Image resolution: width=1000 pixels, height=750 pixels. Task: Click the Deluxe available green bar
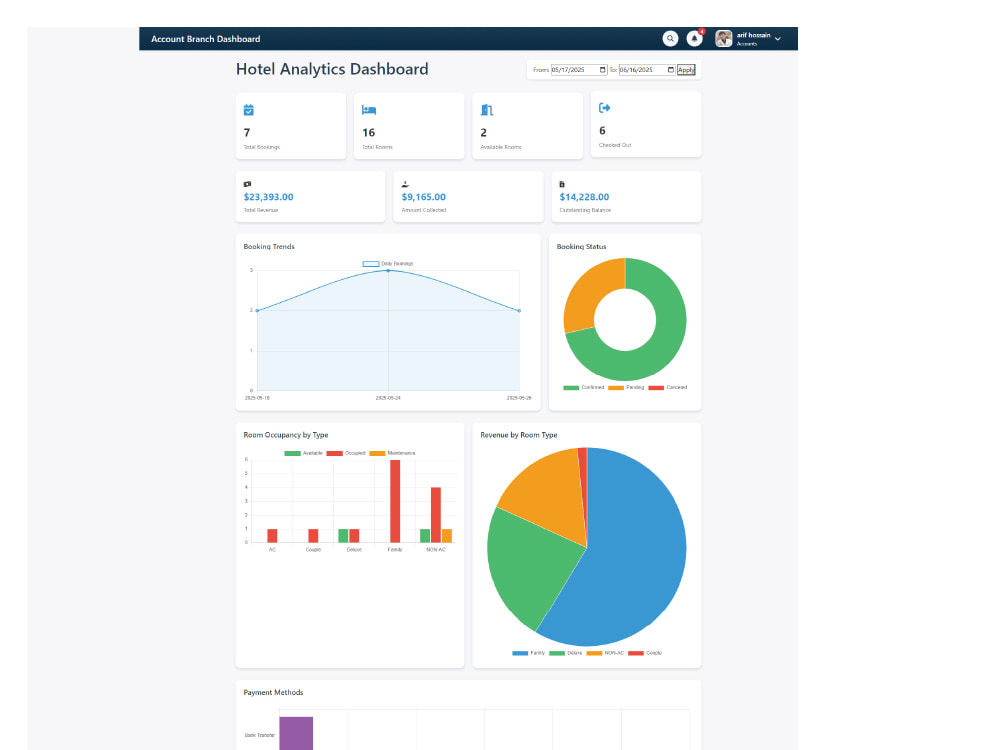click(343, 536)
